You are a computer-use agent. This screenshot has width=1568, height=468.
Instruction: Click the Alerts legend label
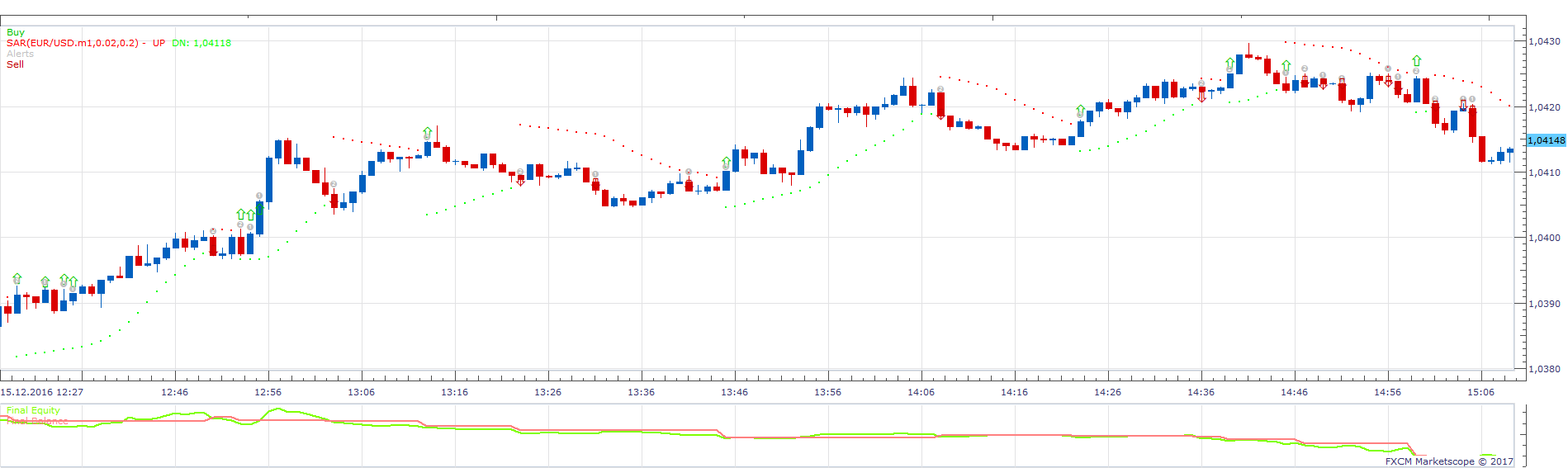point(21,54)
